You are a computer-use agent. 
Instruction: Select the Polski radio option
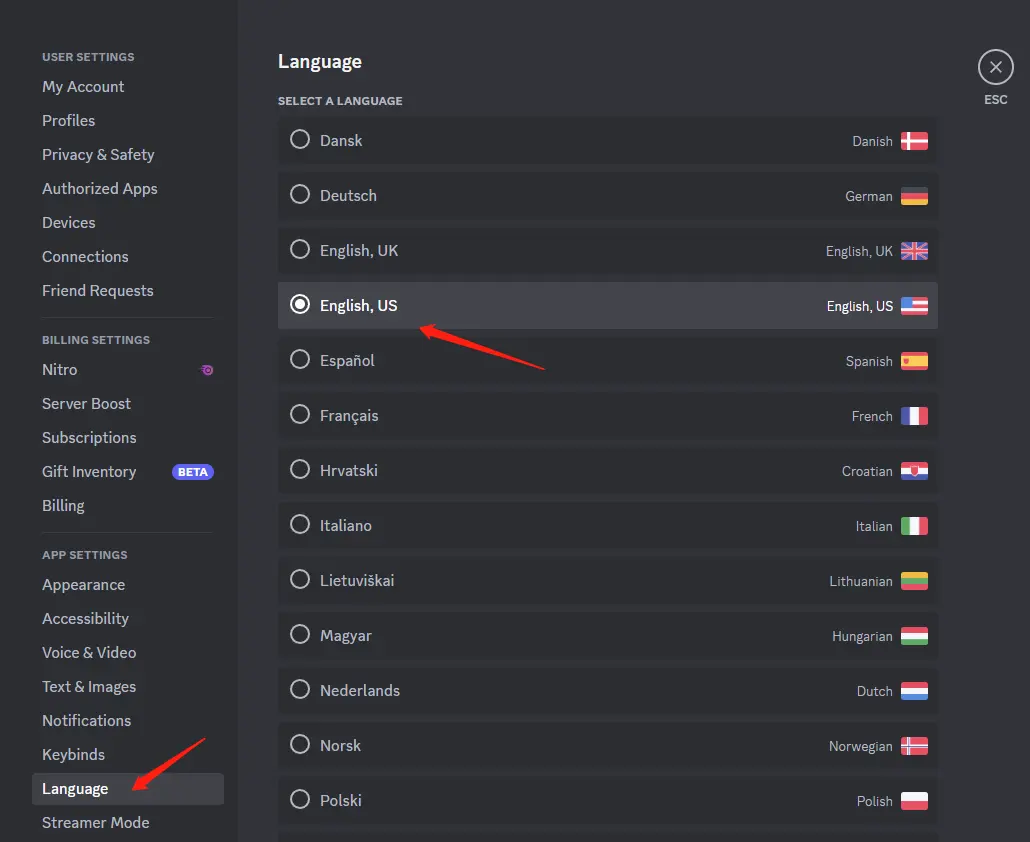pos(300,799)
